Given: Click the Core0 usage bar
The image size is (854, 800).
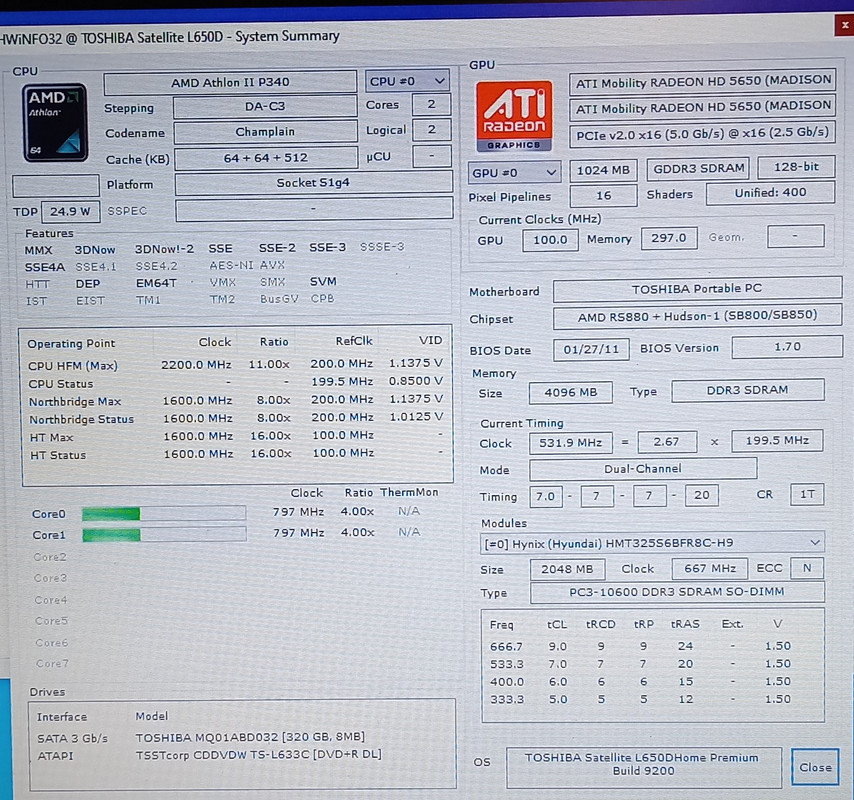Looking at the screenshot, I should (164, 513).
